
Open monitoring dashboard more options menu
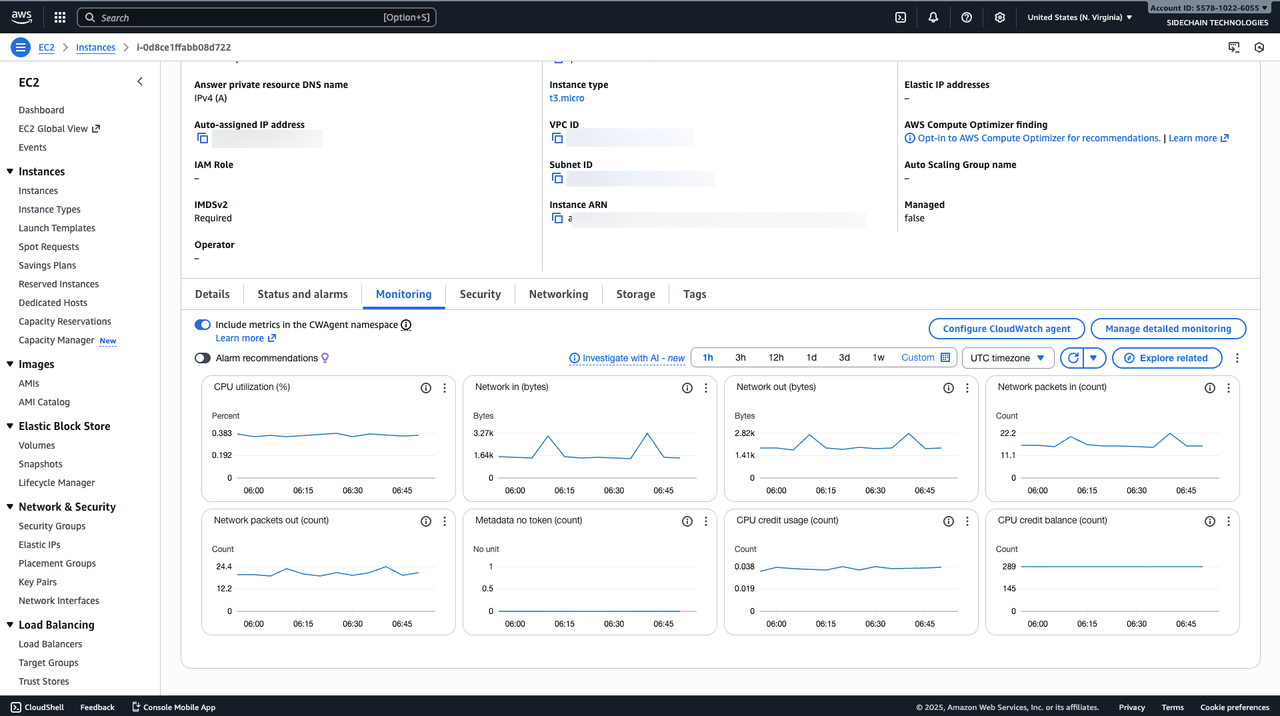pyautogui.click(x=1237, y=358)
